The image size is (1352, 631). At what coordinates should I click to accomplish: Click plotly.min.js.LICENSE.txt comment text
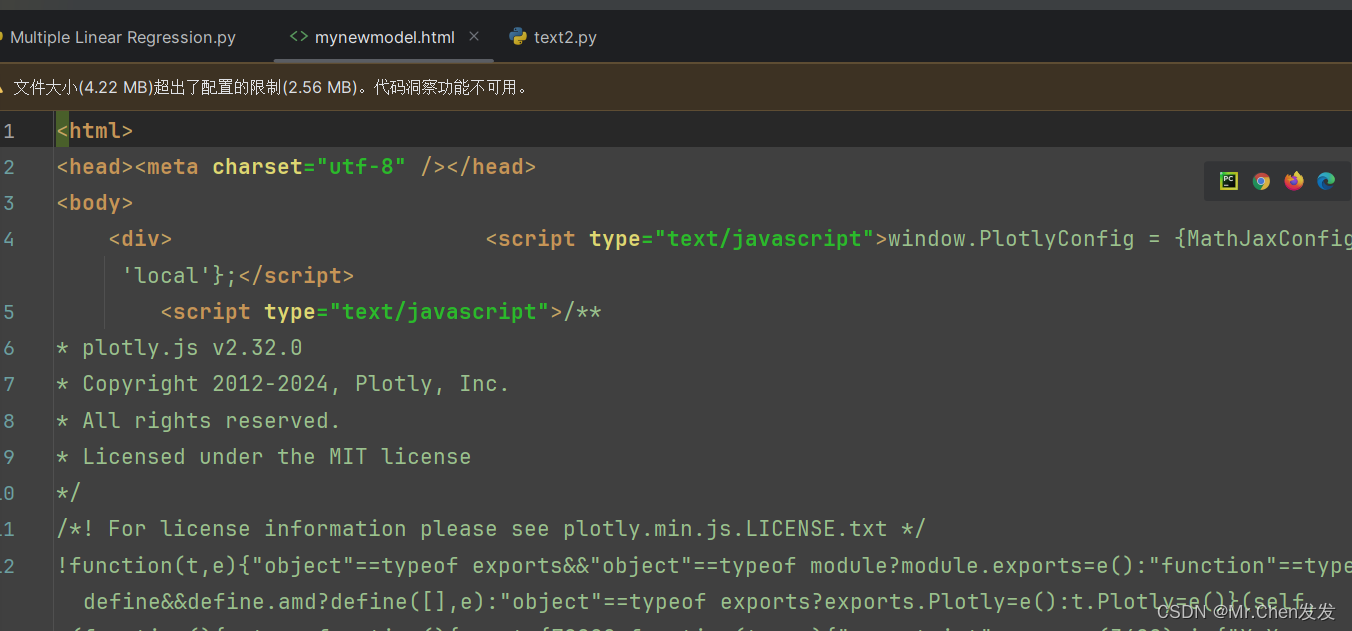(x=725, y=528)
